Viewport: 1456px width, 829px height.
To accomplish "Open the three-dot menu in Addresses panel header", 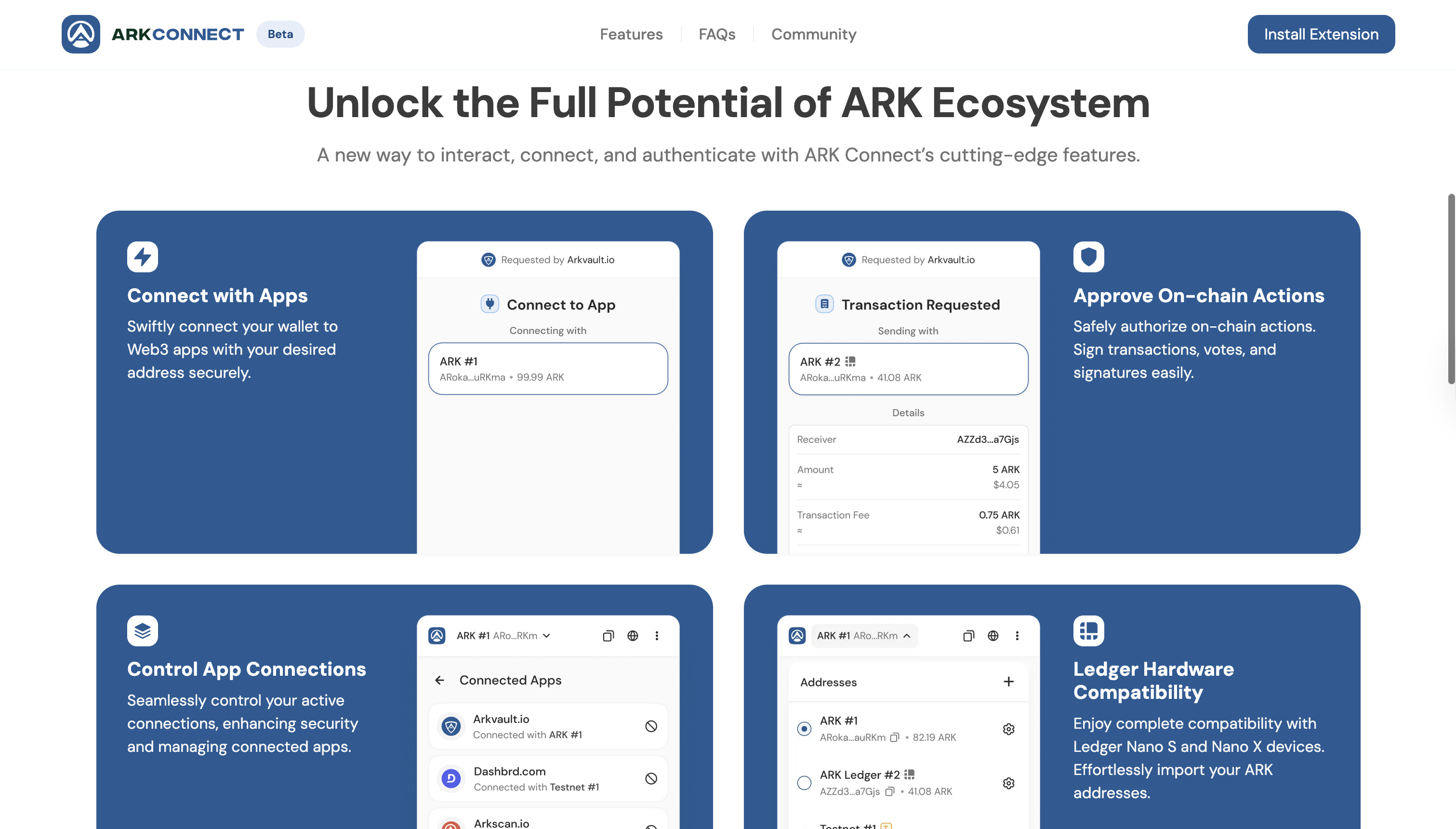I will (x=1017, y=636).
